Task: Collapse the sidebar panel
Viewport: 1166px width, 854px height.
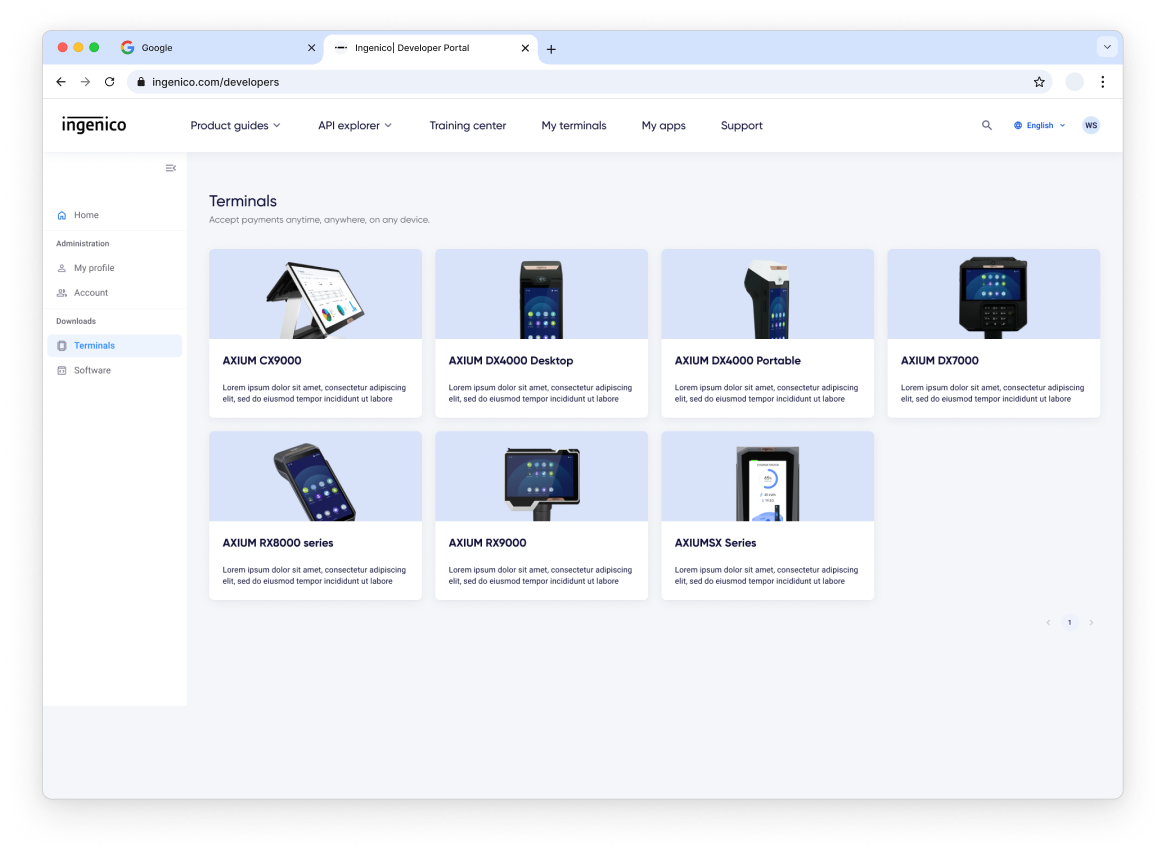Action: pyautogui.click(x=171, y=168)
